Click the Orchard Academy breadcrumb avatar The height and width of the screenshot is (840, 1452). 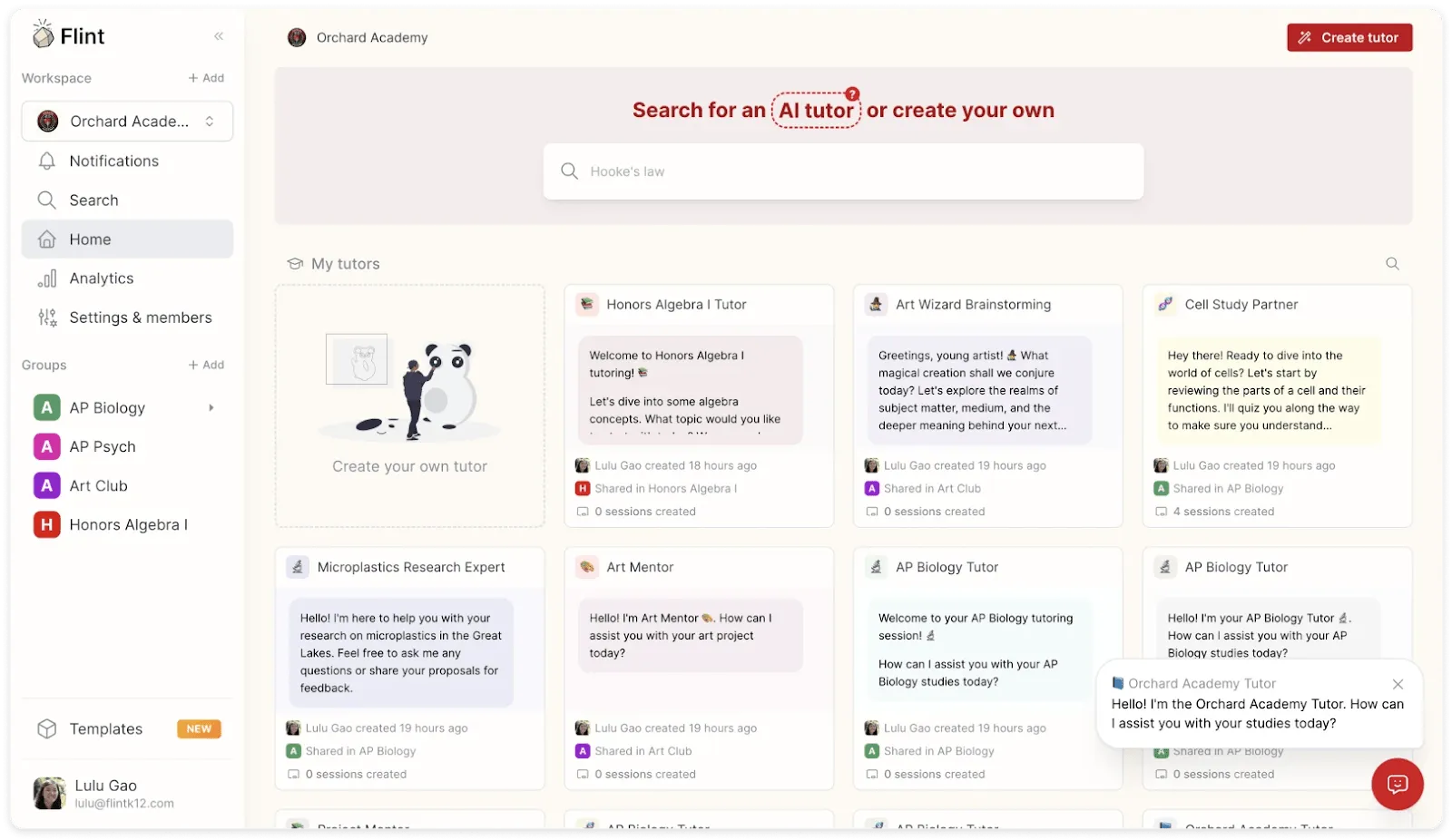(297, 37)
